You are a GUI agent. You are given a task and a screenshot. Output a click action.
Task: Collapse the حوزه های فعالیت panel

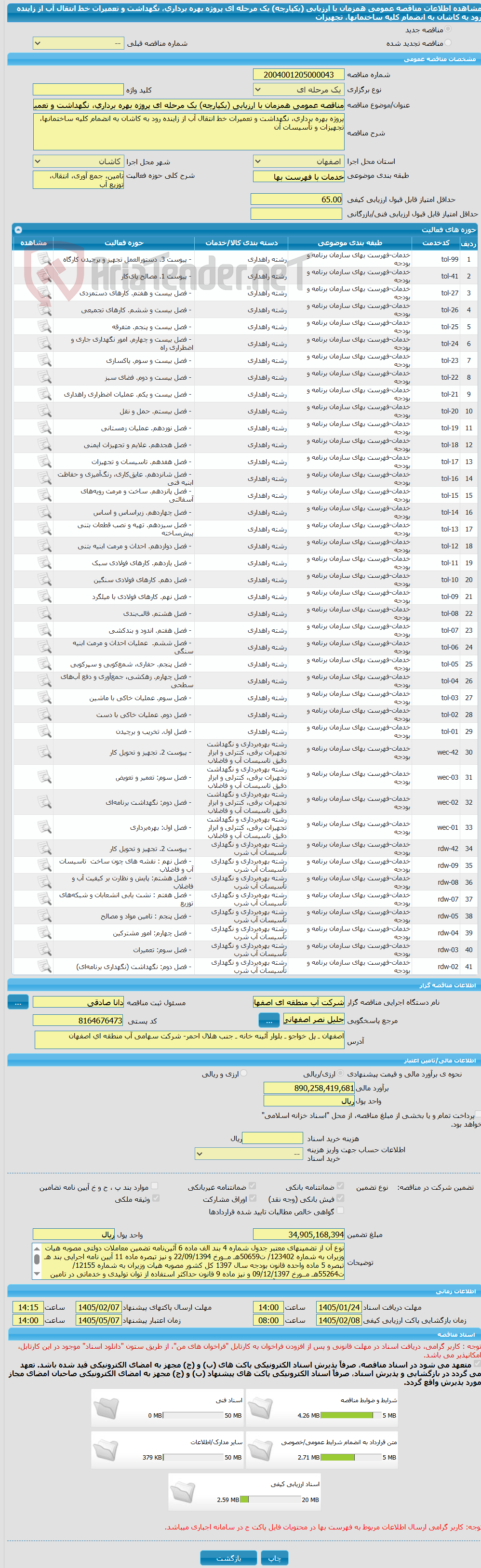coord(18,229)
